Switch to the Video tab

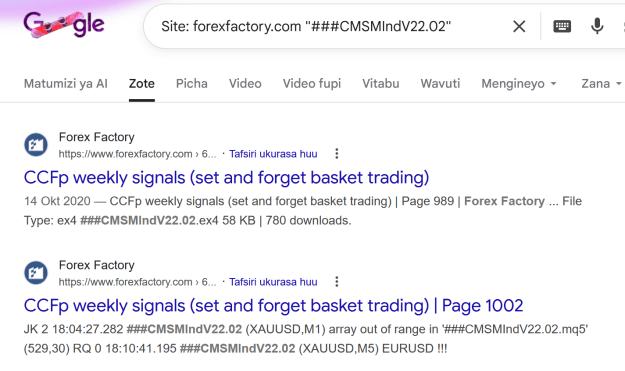[245, 84]
